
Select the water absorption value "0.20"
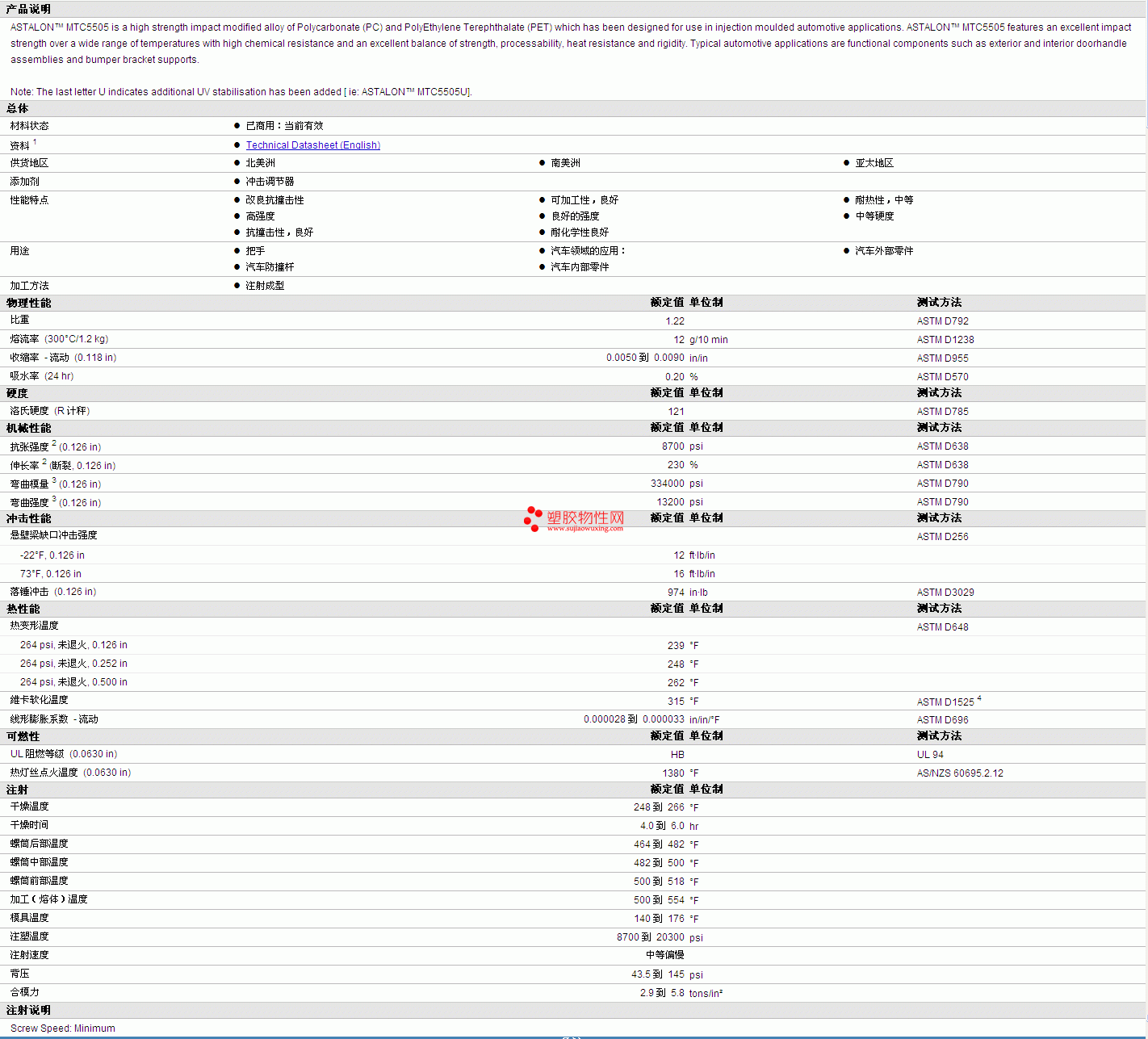click(675, 377)
